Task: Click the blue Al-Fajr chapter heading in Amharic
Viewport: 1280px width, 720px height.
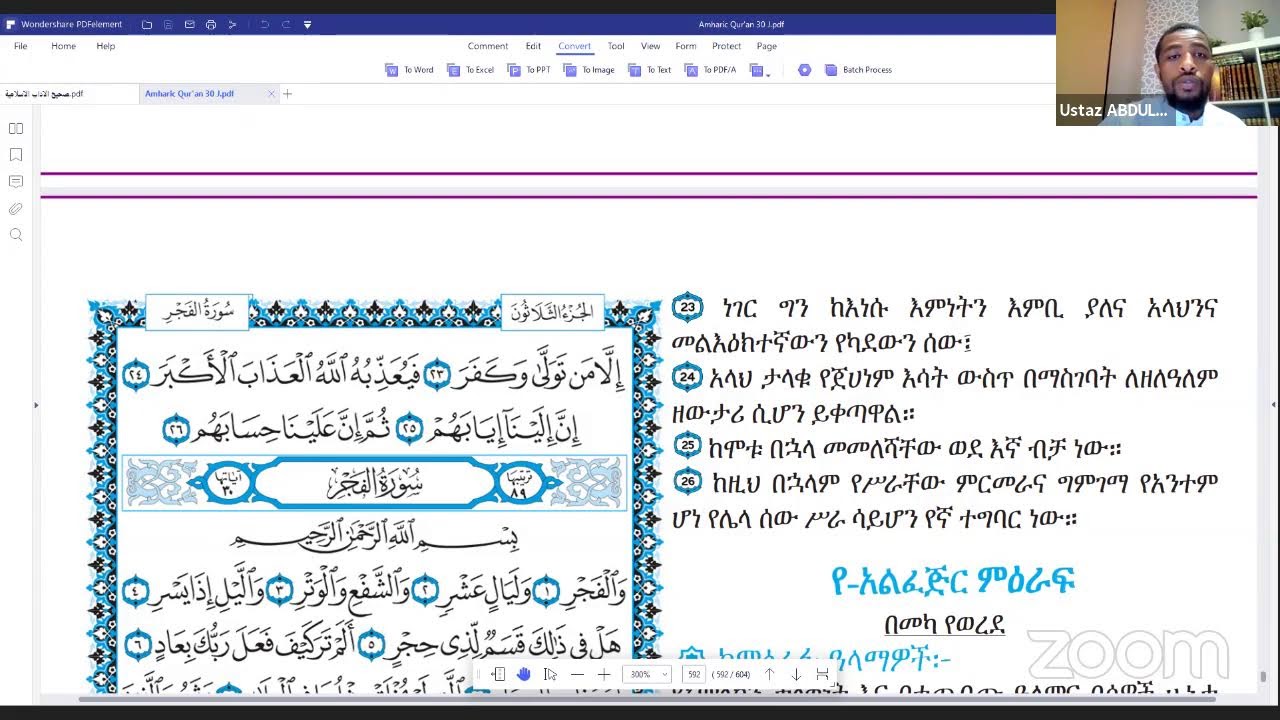Action: click(952, 581)
